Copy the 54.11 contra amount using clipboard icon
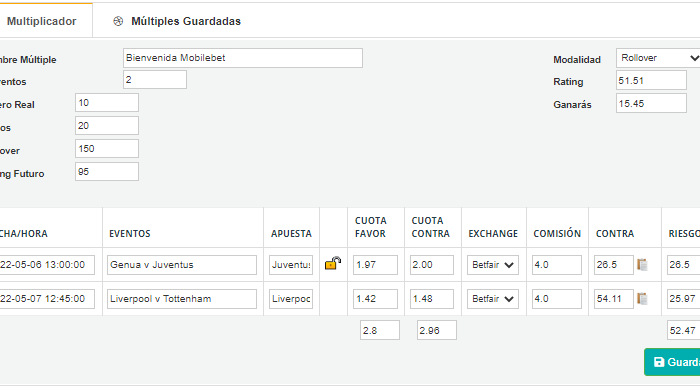 [642, 299]
